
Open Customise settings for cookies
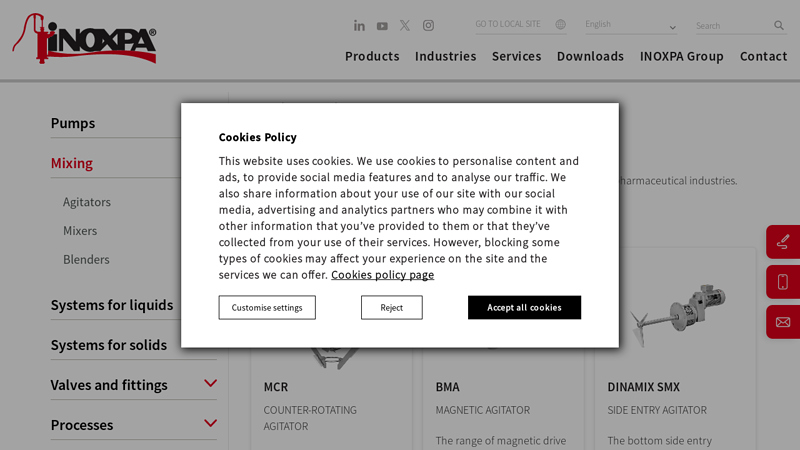pos(267,308)
